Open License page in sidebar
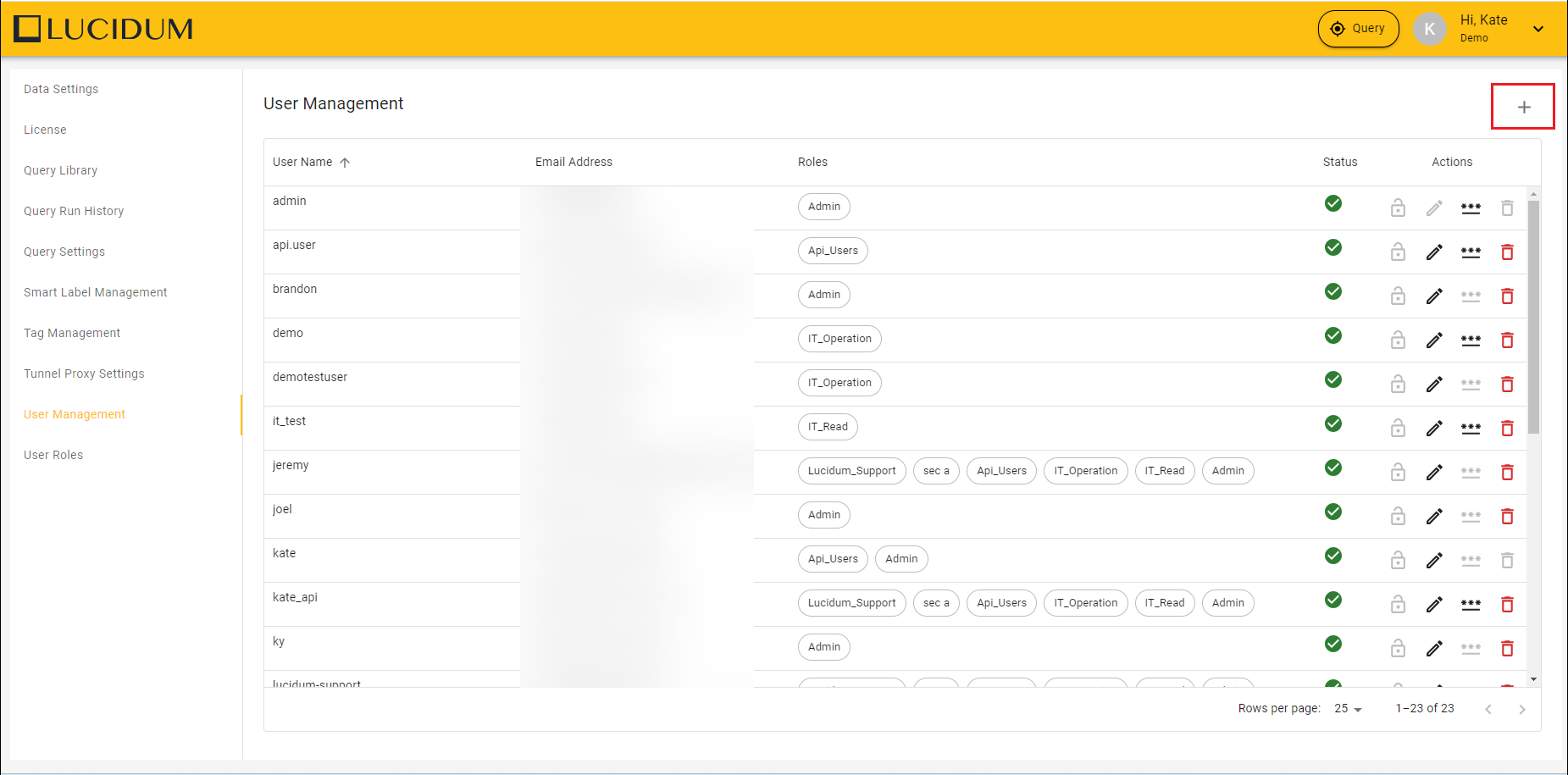This screenshot has height=775, width=1568. (x=45, y=130)
